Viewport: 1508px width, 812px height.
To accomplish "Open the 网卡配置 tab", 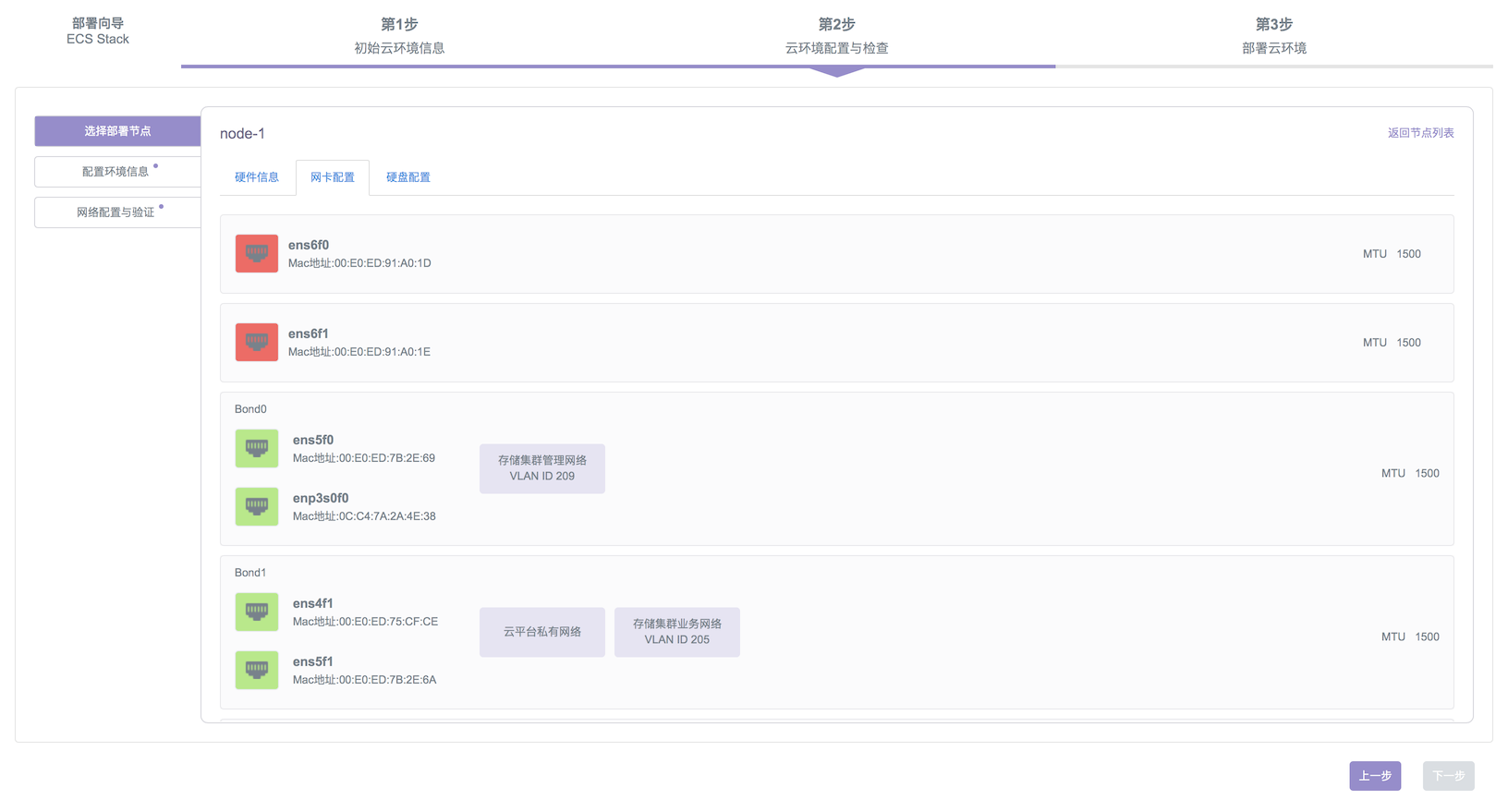I will [333, 177].
